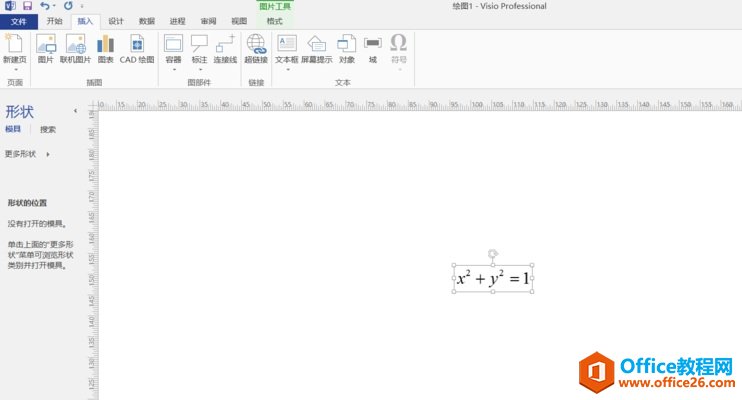Expand the 文本框 dropdown arrow
742x400 pixels.
pyautogui.click(x=287, y=70)
